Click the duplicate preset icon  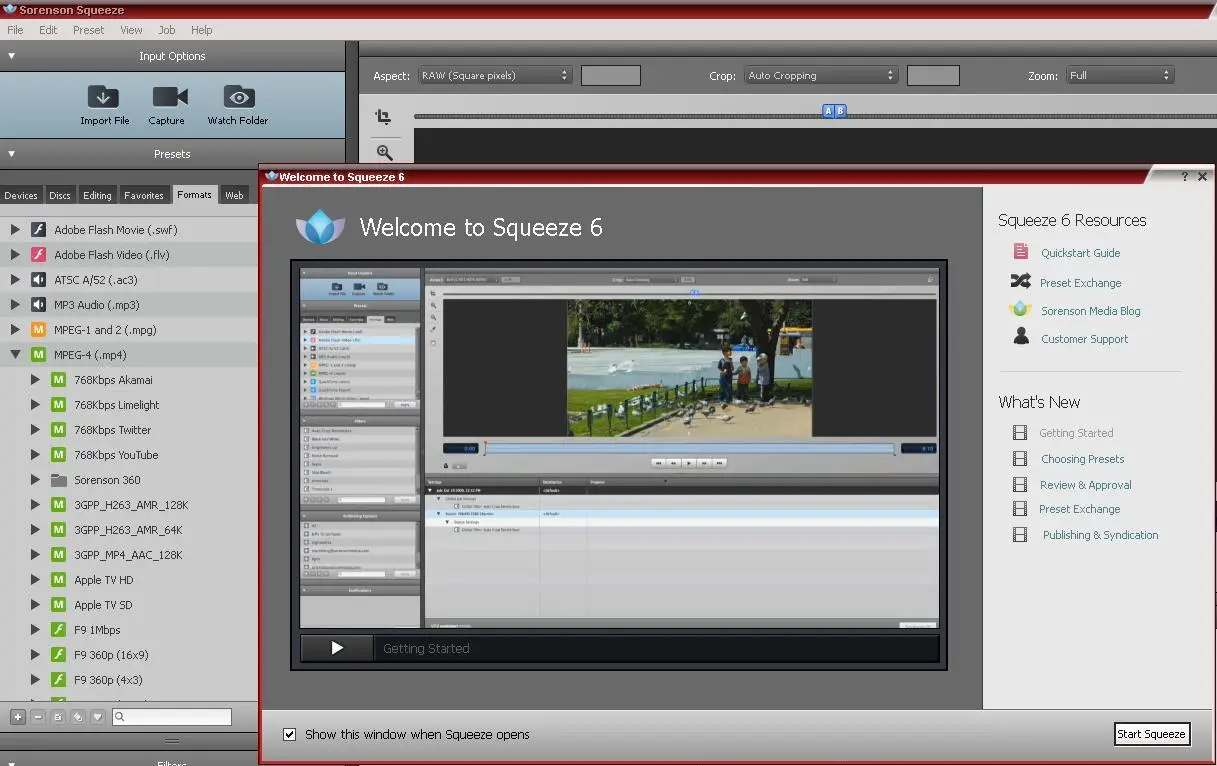point(77,717)
